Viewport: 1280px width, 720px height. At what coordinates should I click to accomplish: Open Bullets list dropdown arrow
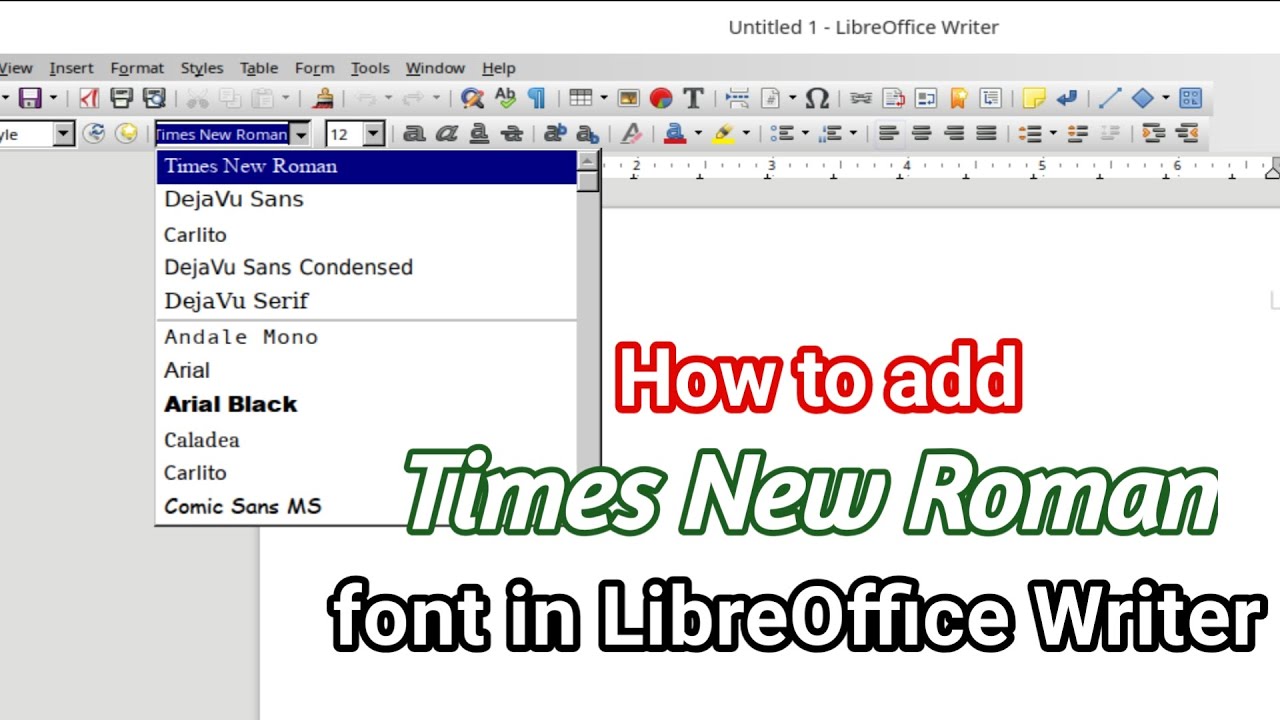[x=805, y=133]
